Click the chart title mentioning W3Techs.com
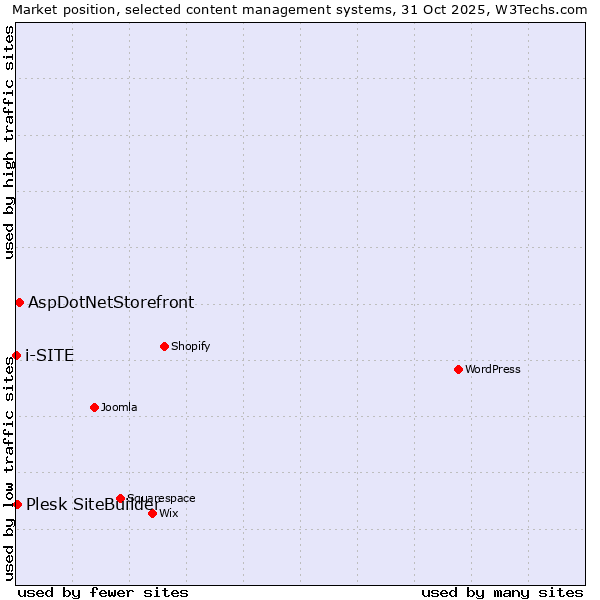600x600 pixels. (300, 9)
